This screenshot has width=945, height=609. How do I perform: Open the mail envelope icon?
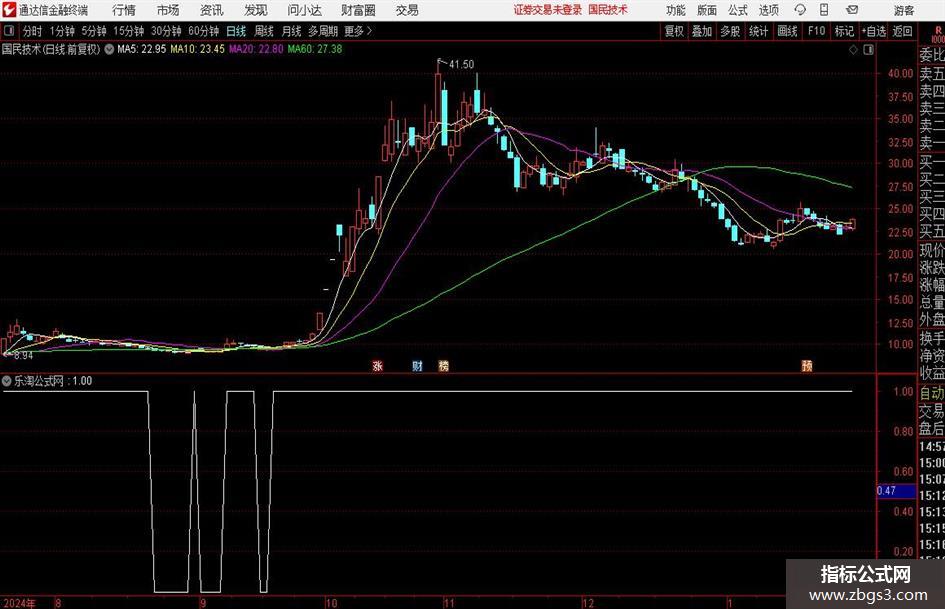click(852, 10)
